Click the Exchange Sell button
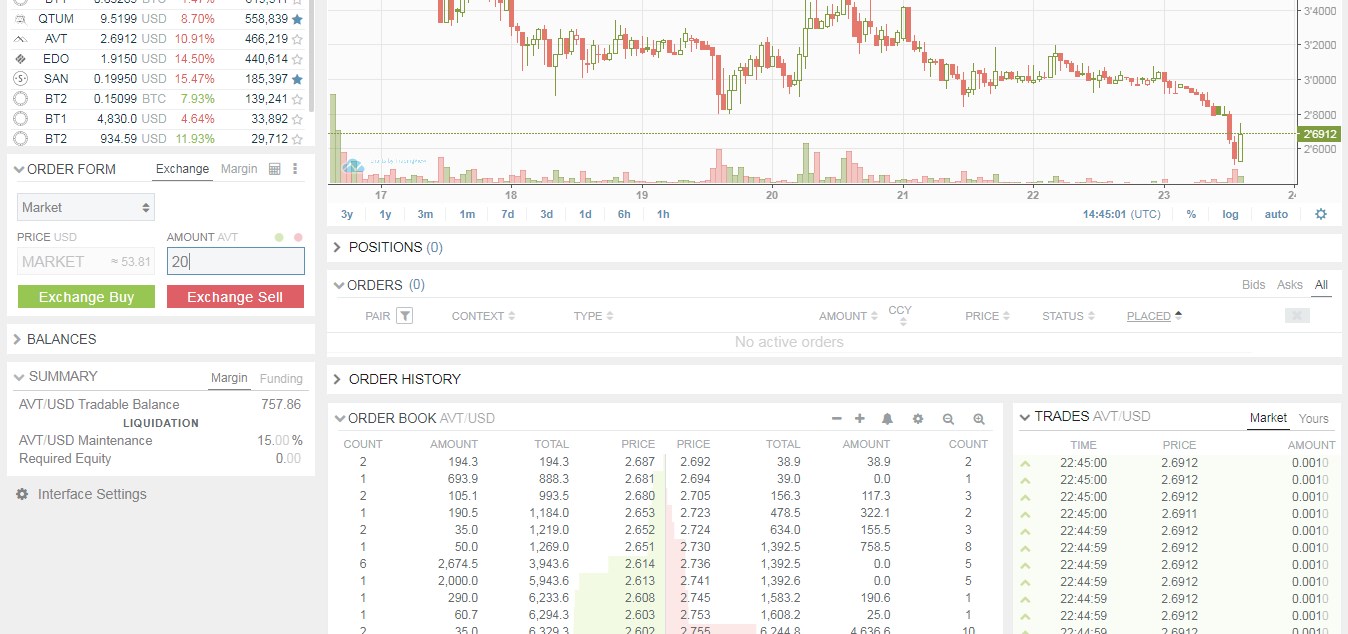Image resolution: width=1348 pixels, height=634 pixels. 235,296
